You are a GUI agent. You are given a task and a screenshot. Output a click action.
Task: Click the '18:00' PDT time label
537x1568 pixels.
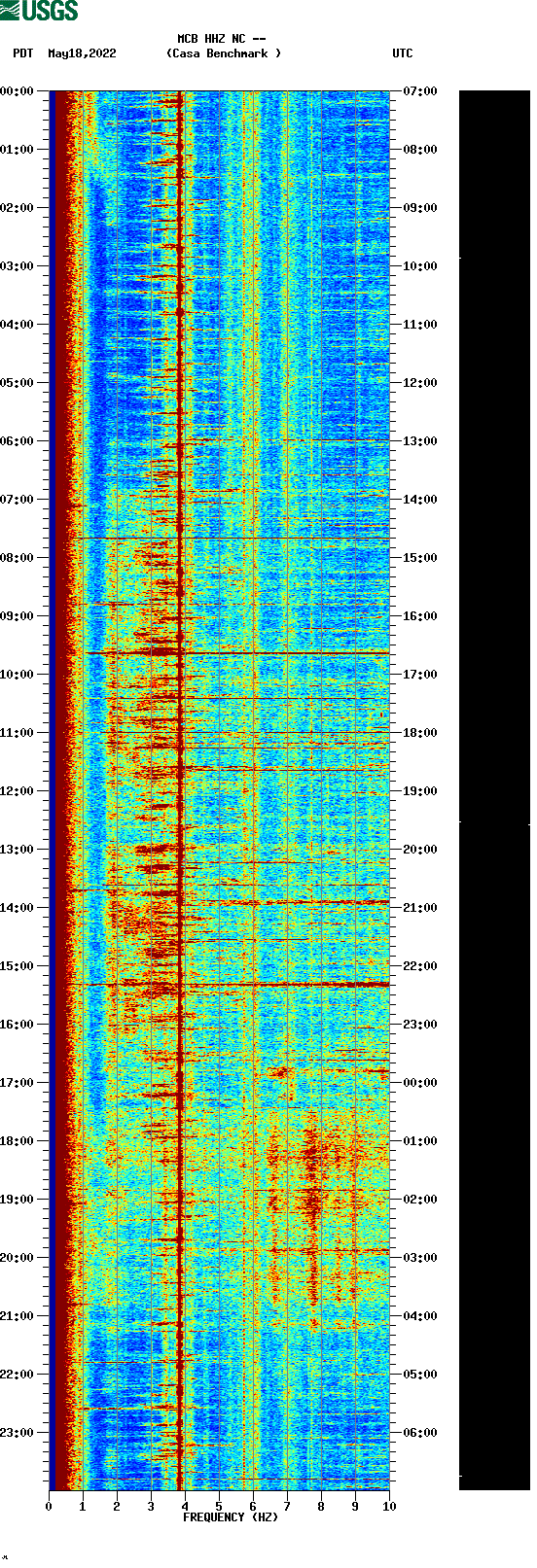[17, 1141]
